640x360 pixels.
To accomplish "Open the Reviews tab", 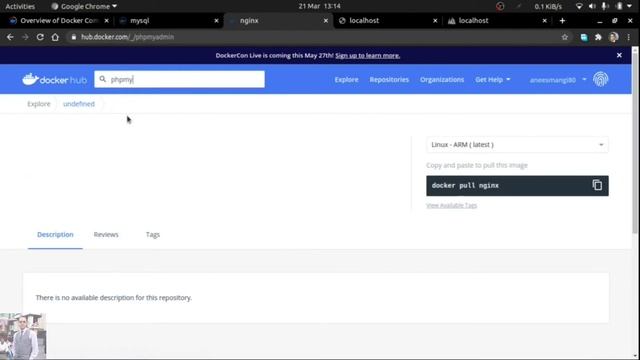I will [106, 235].
